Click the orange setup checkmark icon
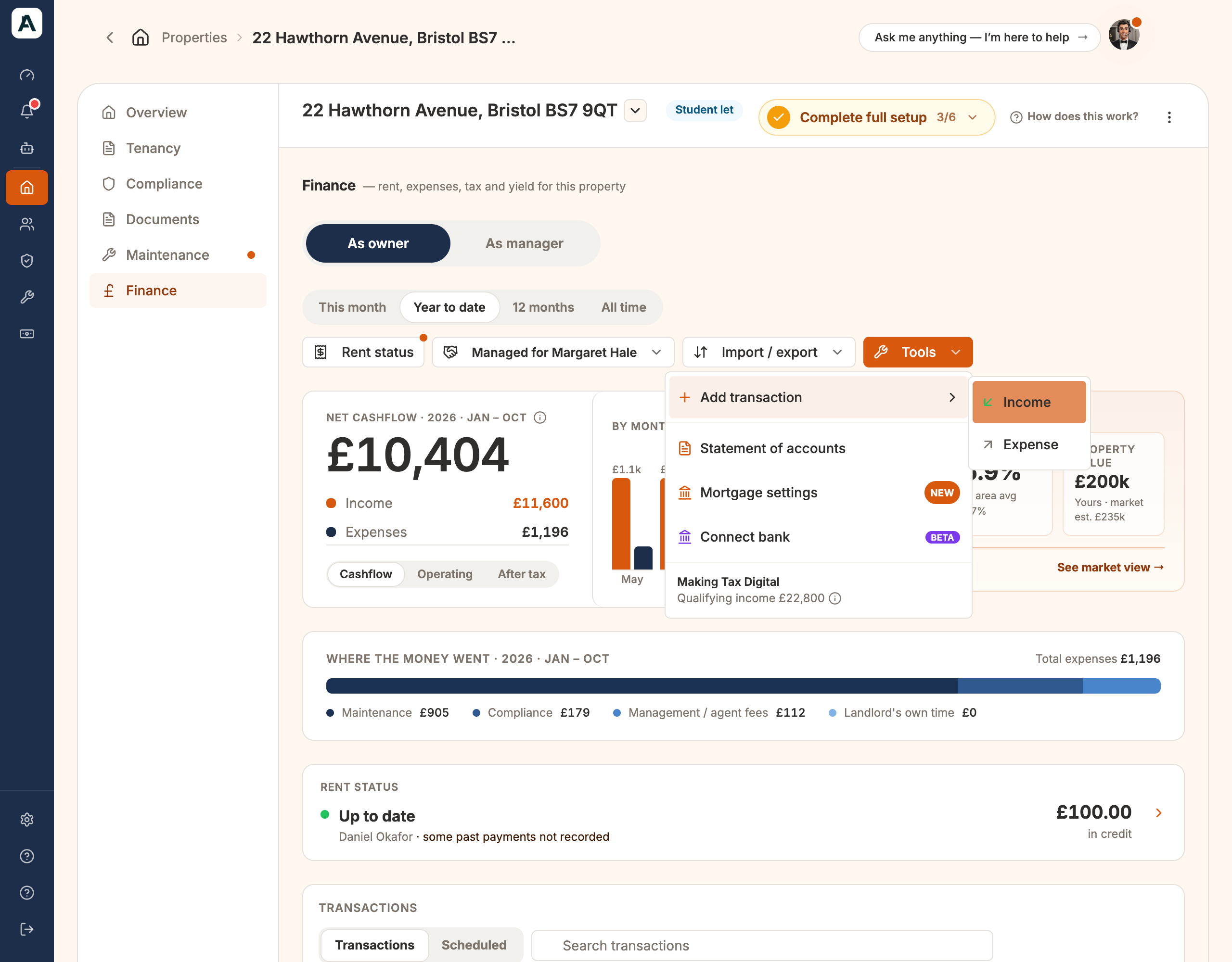Screen dimensions: 1232x962 pyautogui.click(x=779, y=117)
